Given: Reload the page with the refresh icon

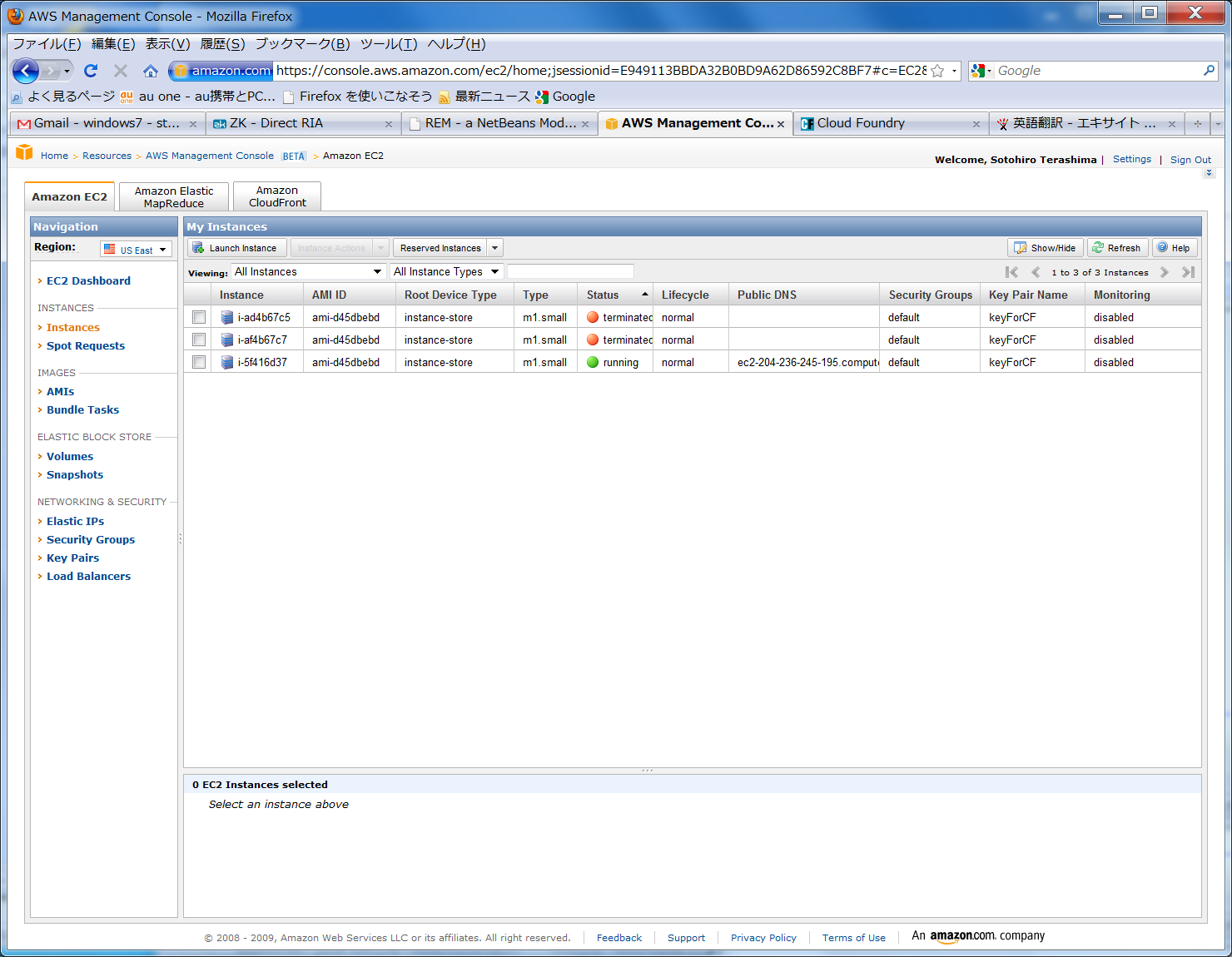Looking at the screenshot, I should [x=91, y=71].
